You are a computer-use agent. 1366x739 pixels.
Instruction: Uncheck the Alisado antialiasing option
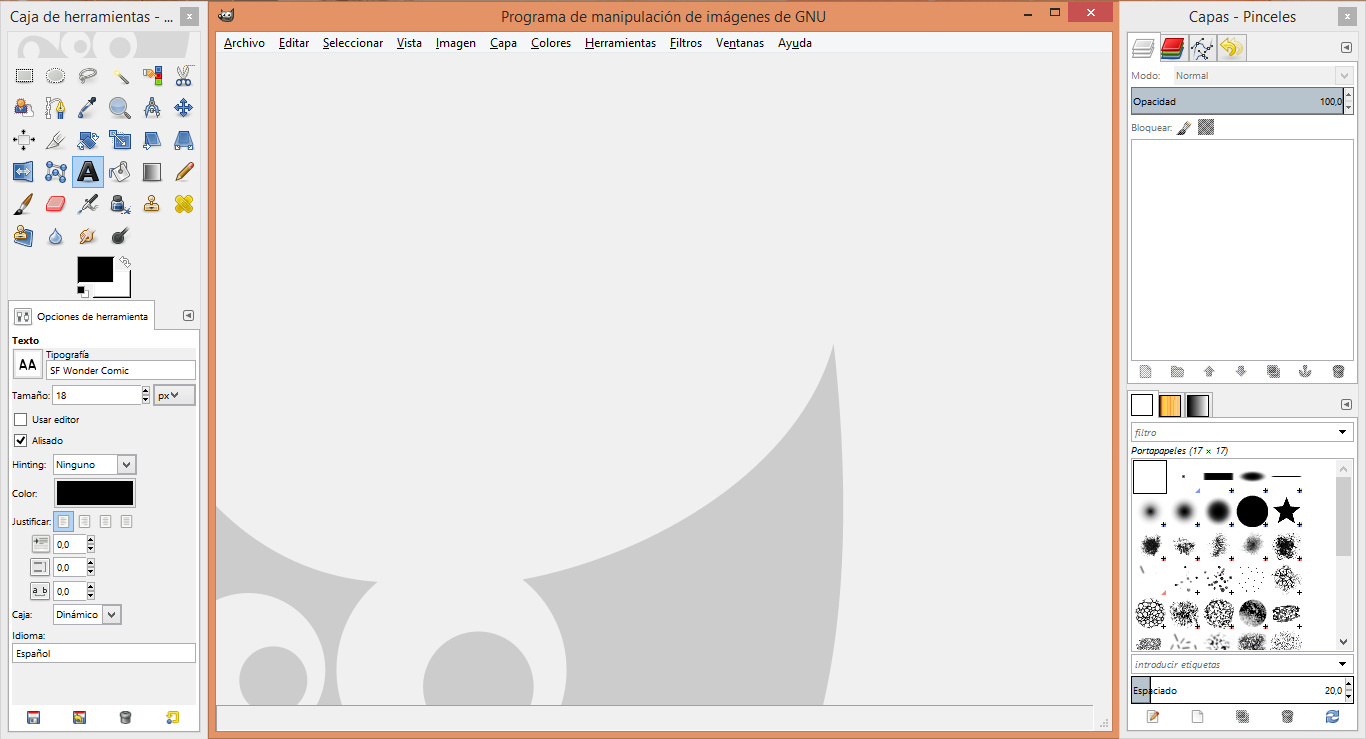pos(21,440)
